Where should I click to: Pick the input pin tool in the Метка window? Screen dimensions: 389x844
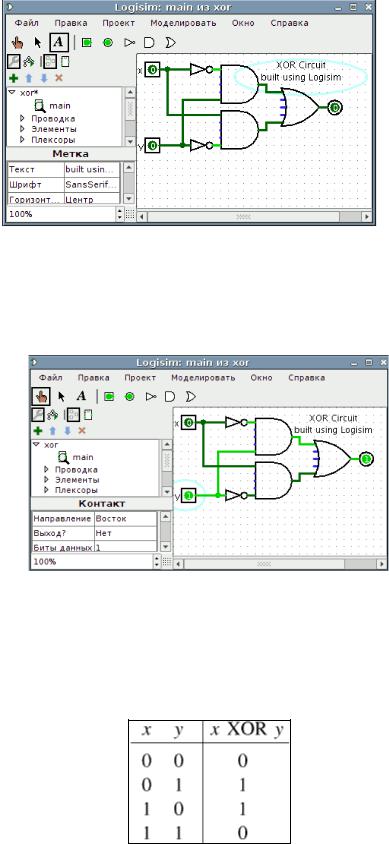tap(86, 43)
